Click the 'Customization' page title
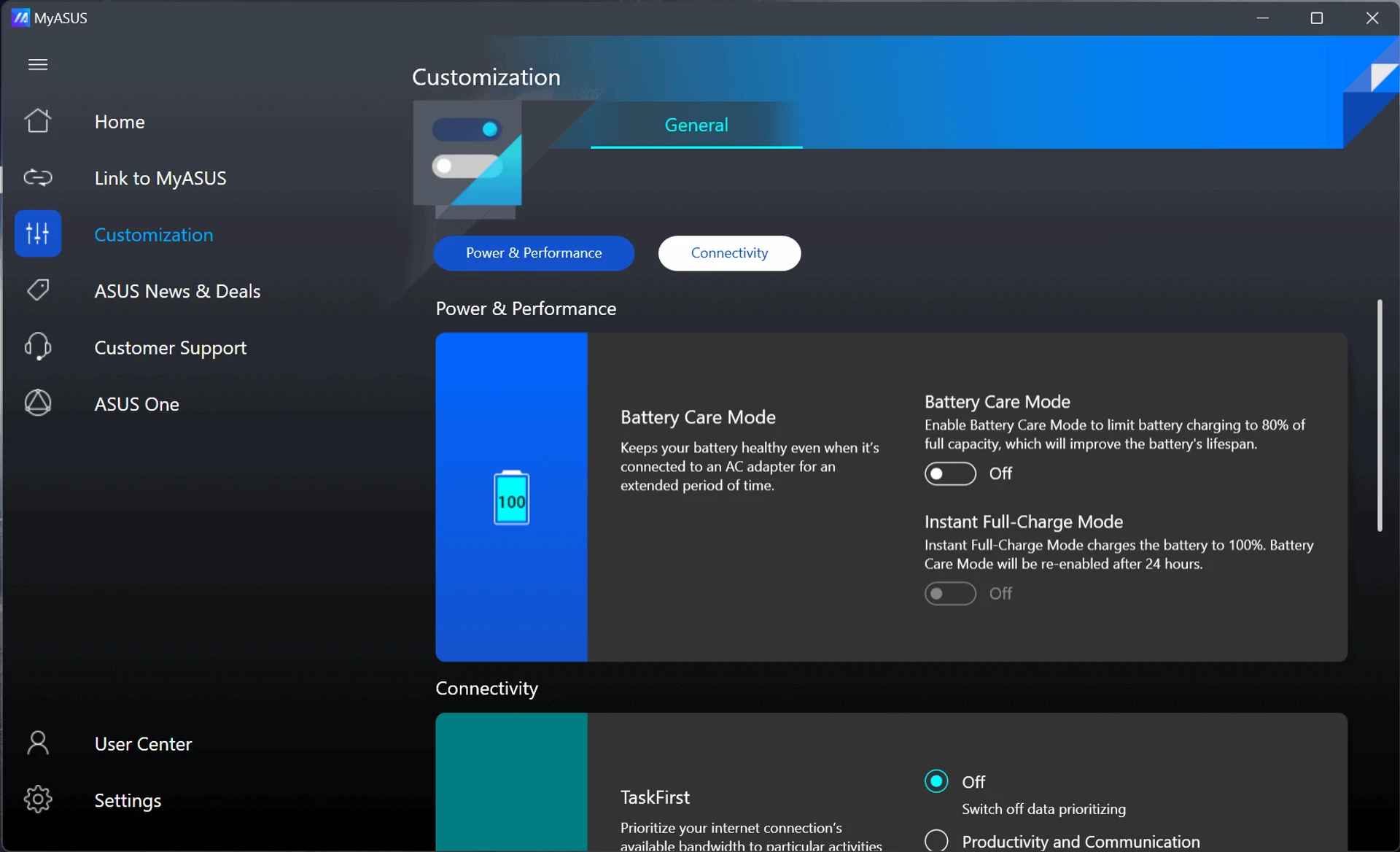Screen dimensions: 1400x852 pyautogui.click(x=486, y=77)
